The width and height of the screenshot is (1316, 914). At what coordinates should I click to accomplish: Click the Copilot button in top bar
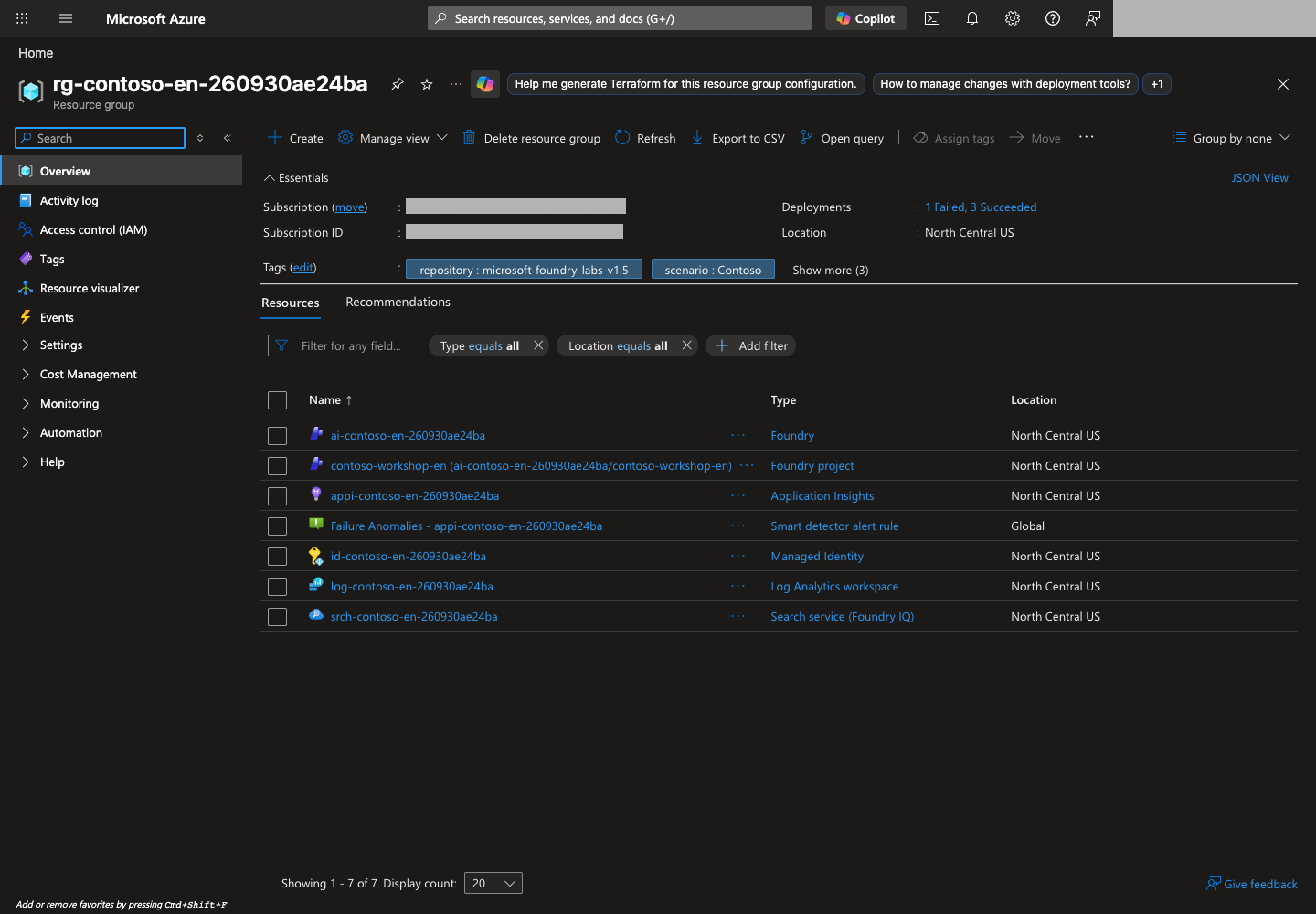point(865,18)
